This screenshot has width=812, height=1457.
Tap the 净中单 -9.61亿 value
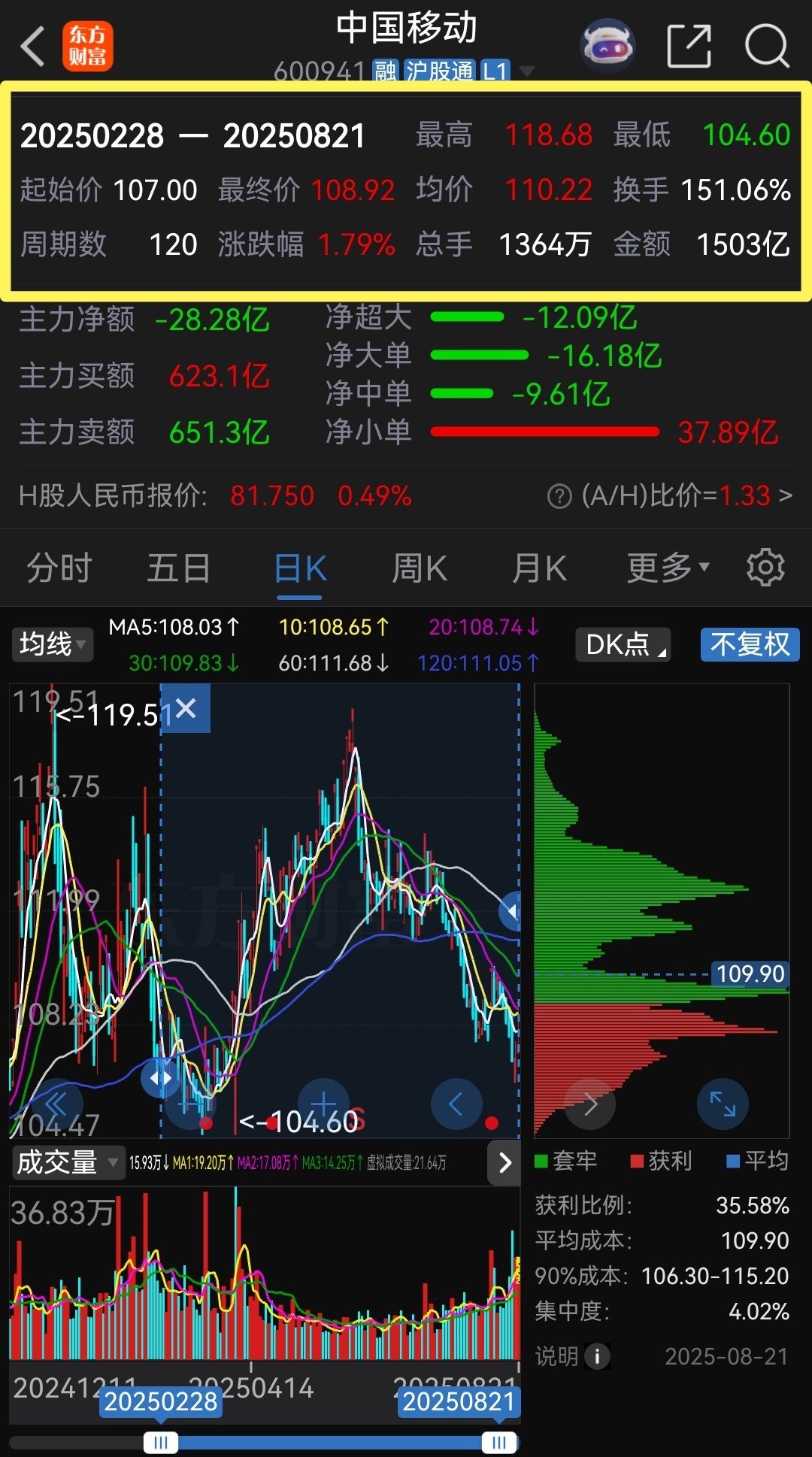click(x=561, y=394)
